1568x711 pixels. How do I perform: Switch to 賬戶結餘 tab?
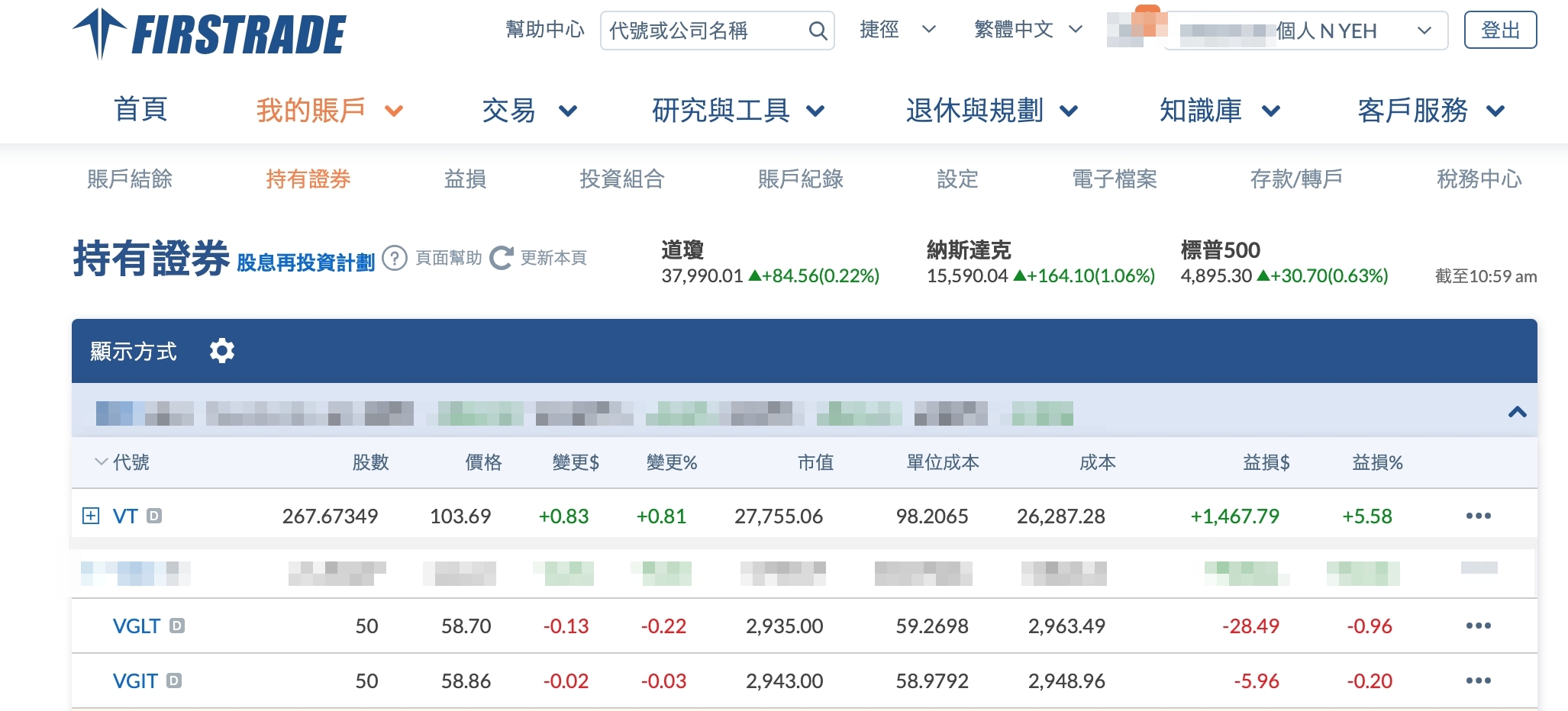click(x=130, y=179)
